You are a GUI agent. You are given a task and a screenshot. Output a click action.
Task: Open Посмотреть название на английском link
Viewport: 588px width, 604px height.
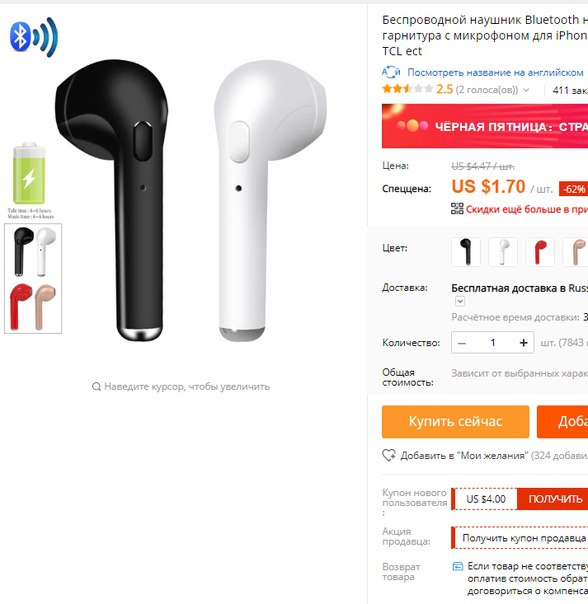coord(495,72)
